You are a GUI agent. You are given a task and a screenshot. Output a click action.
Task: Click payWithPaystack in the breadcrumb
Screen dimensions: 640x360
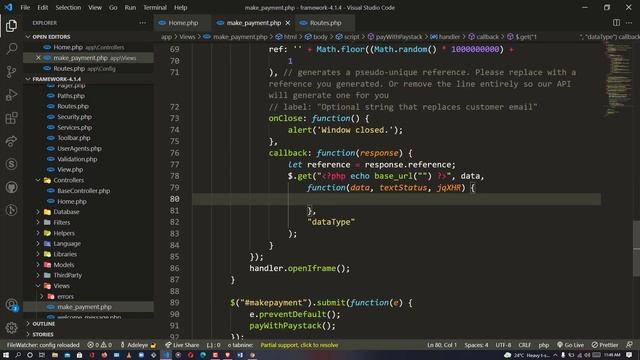[x=399, y=37]
